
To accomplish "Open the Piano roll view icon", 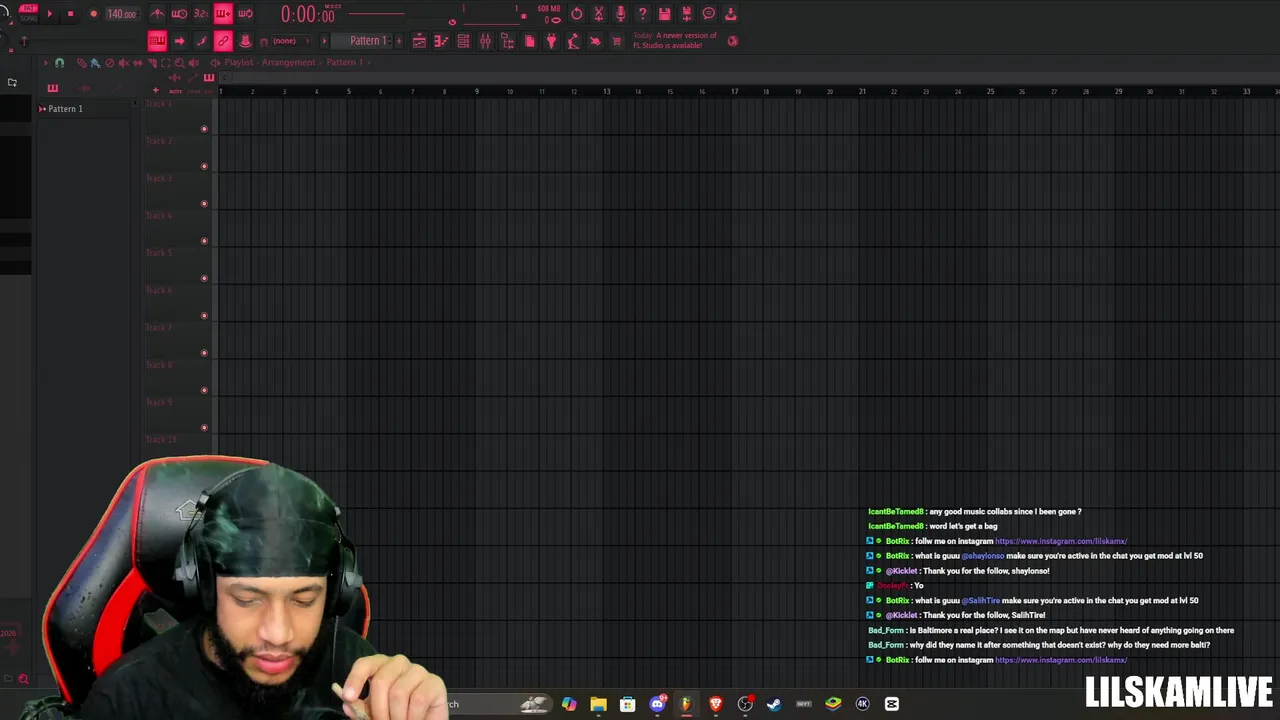I will [x=441, y=41].
